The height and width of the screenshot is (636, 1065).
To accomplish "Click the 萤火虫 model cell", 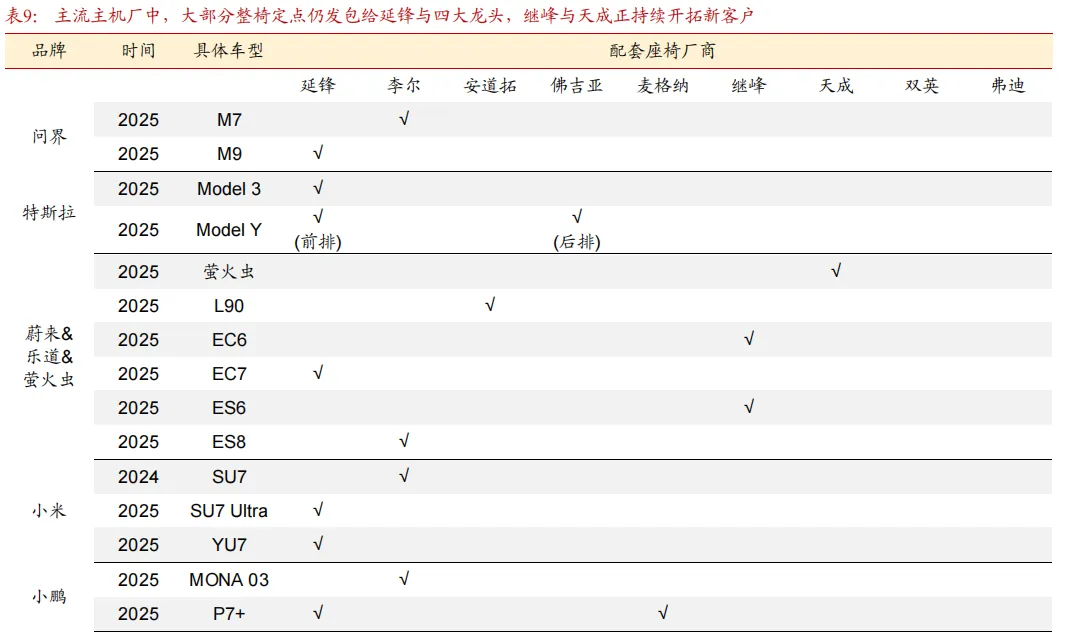I will click(x=229, y=272).
